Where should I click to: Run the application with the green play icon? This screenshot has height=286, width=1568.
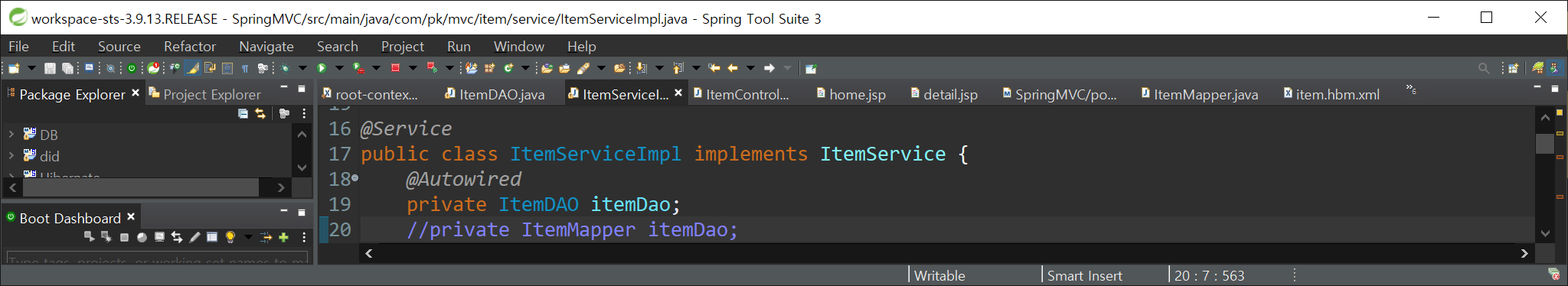click(322, 68)
